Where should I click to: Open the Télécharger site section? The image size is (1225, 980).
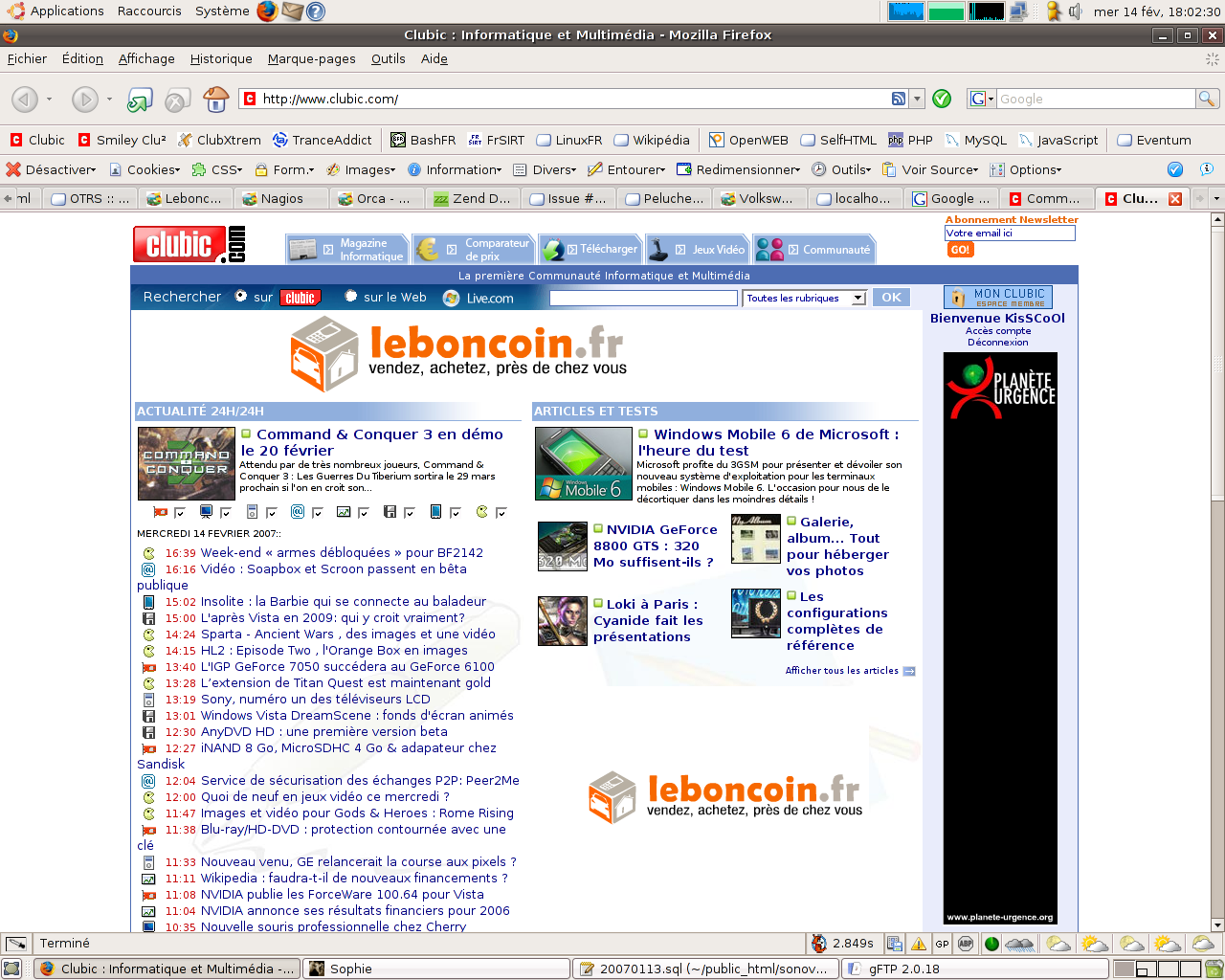point(590,249)
